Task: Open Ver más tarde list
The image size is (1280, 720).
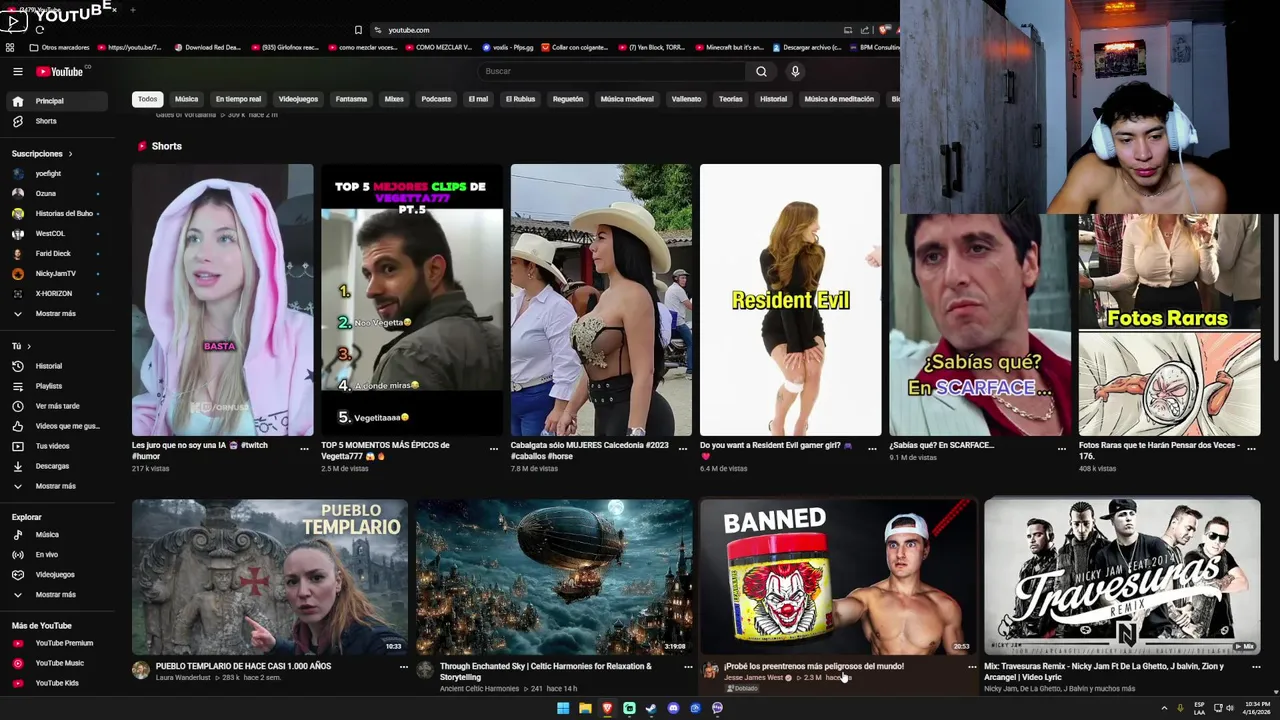Action: (x=55, y=406)
